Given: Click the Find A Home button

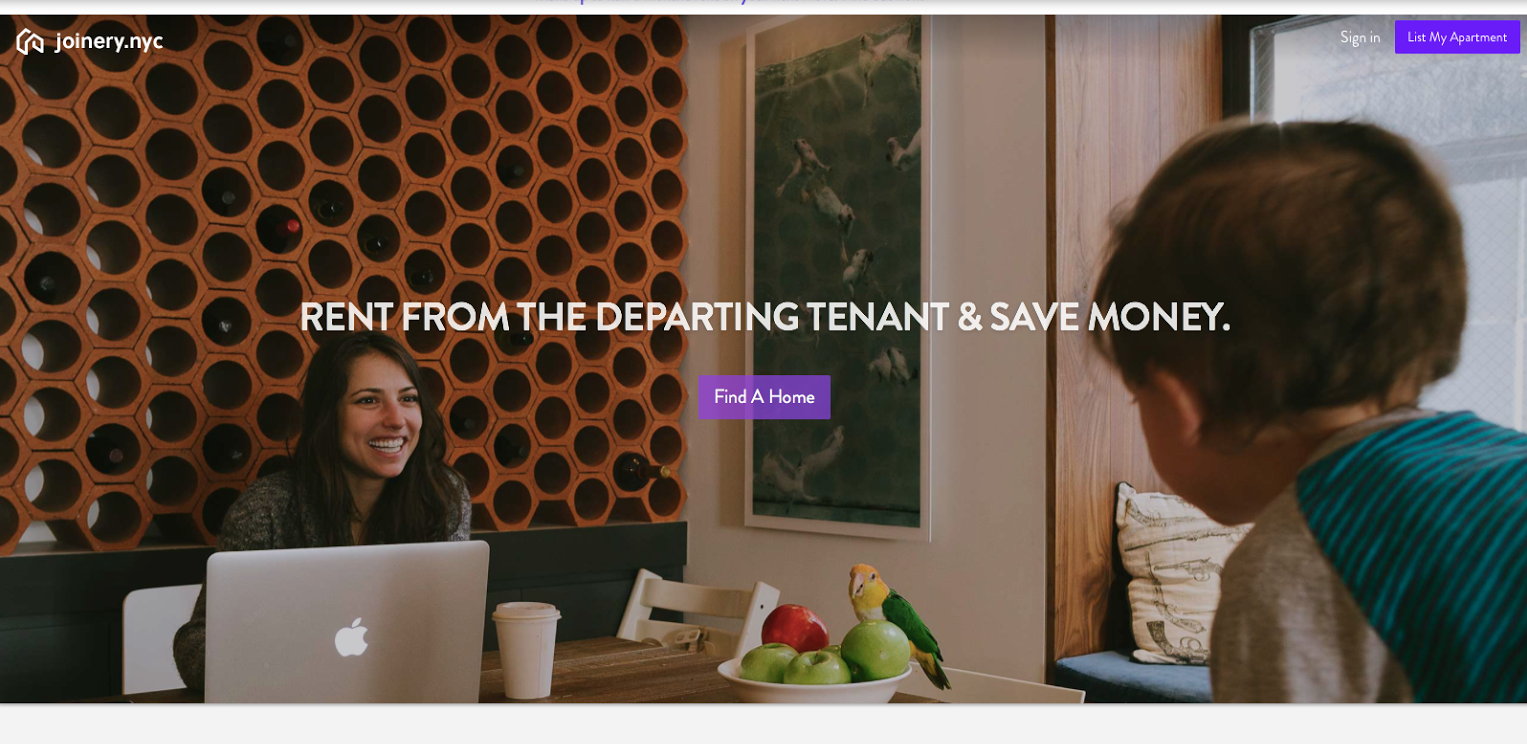Looking at the screenshot, I should 764,397.
